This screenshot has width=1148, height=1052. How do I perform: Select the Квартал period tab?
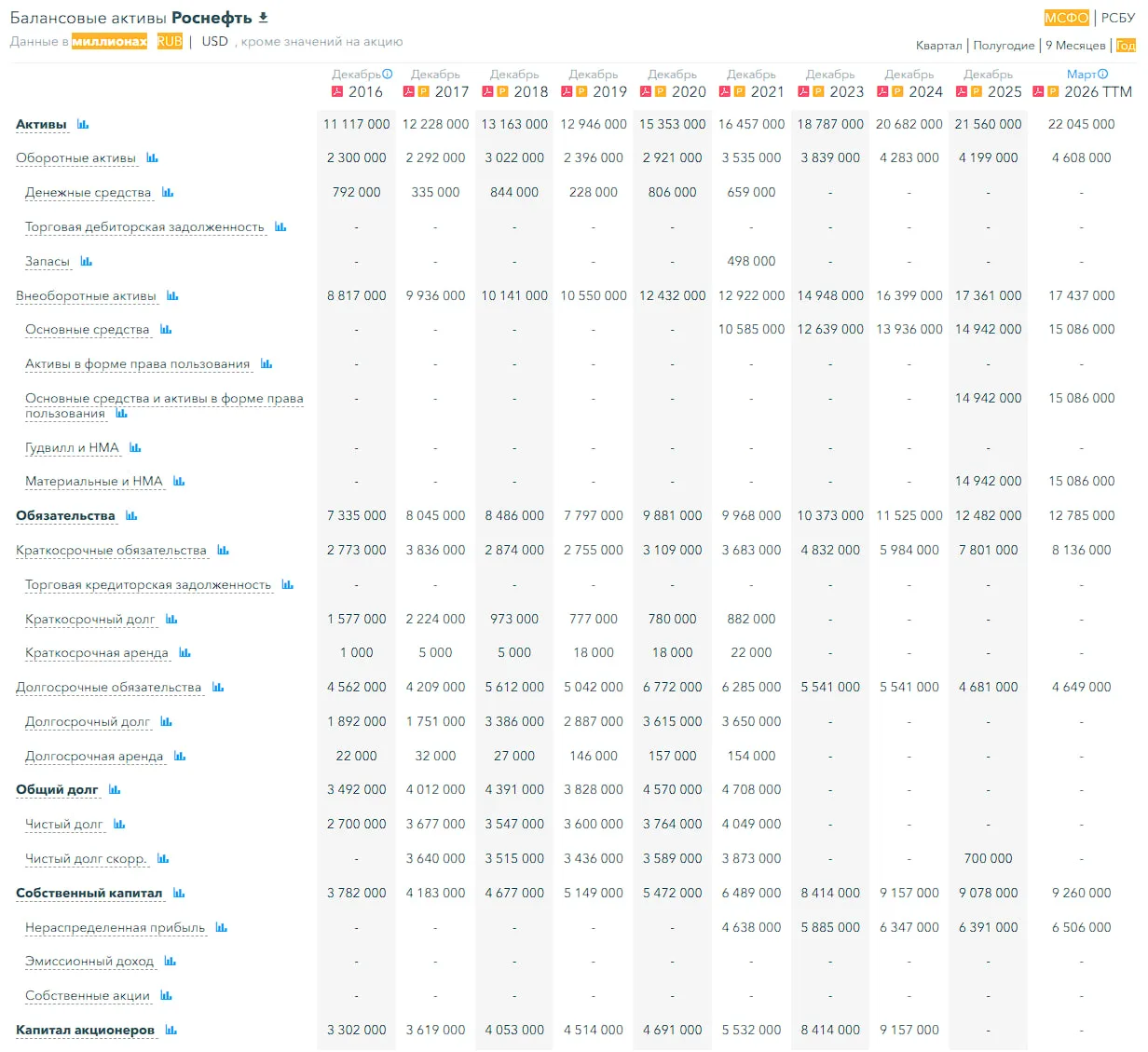coord(938,45)
